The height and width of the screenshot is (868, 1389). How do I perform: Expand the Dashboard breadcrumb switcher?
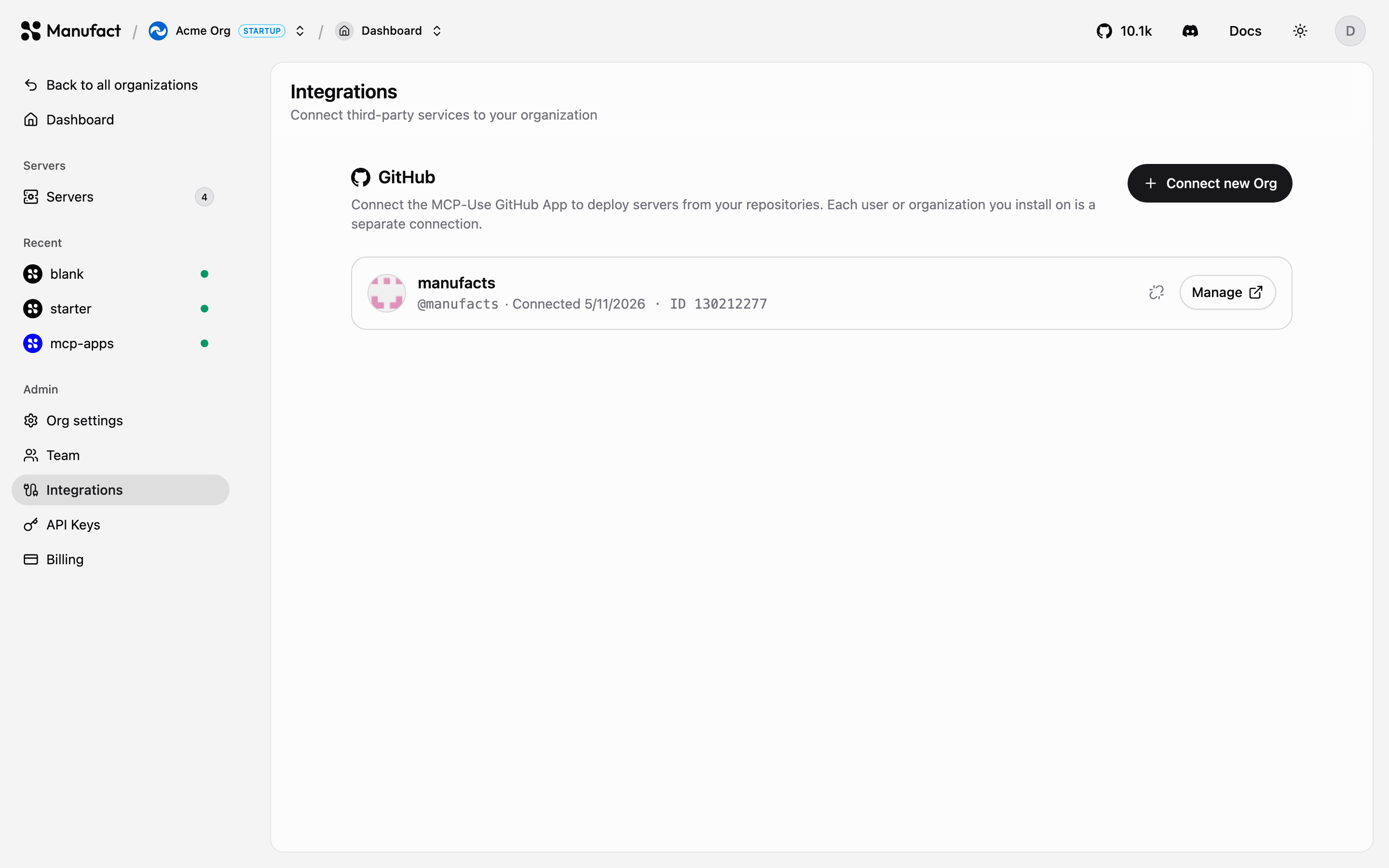pyautogui.click(x=437, y=31)
